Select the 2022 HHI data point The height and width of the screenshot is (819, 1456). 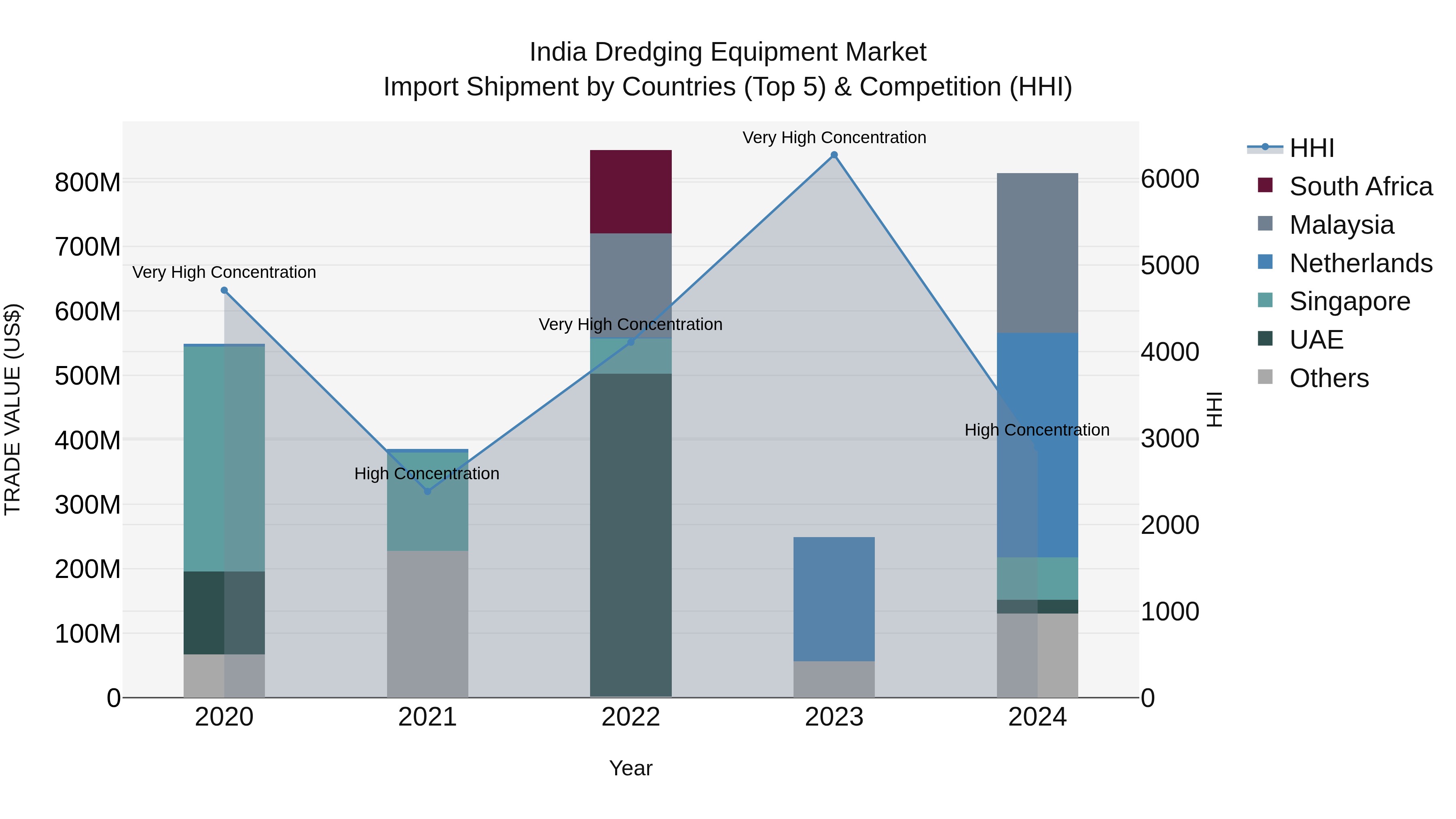631,342
